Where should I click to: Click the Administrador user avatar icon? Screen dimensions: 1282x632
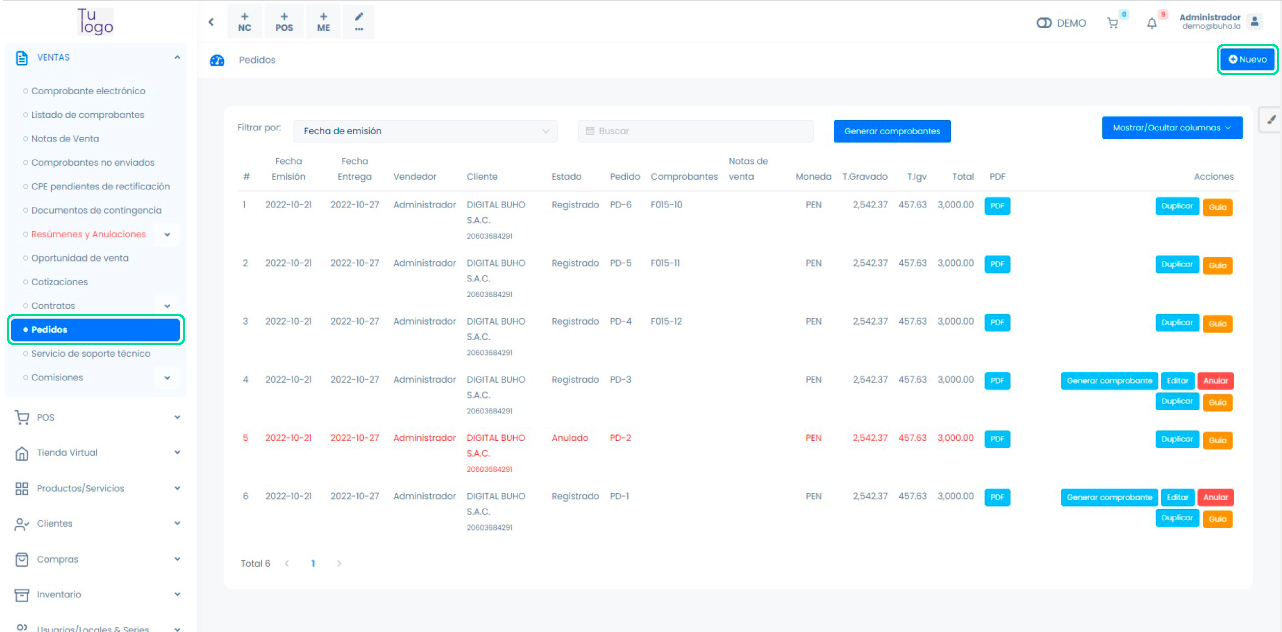click(1256, 21)
